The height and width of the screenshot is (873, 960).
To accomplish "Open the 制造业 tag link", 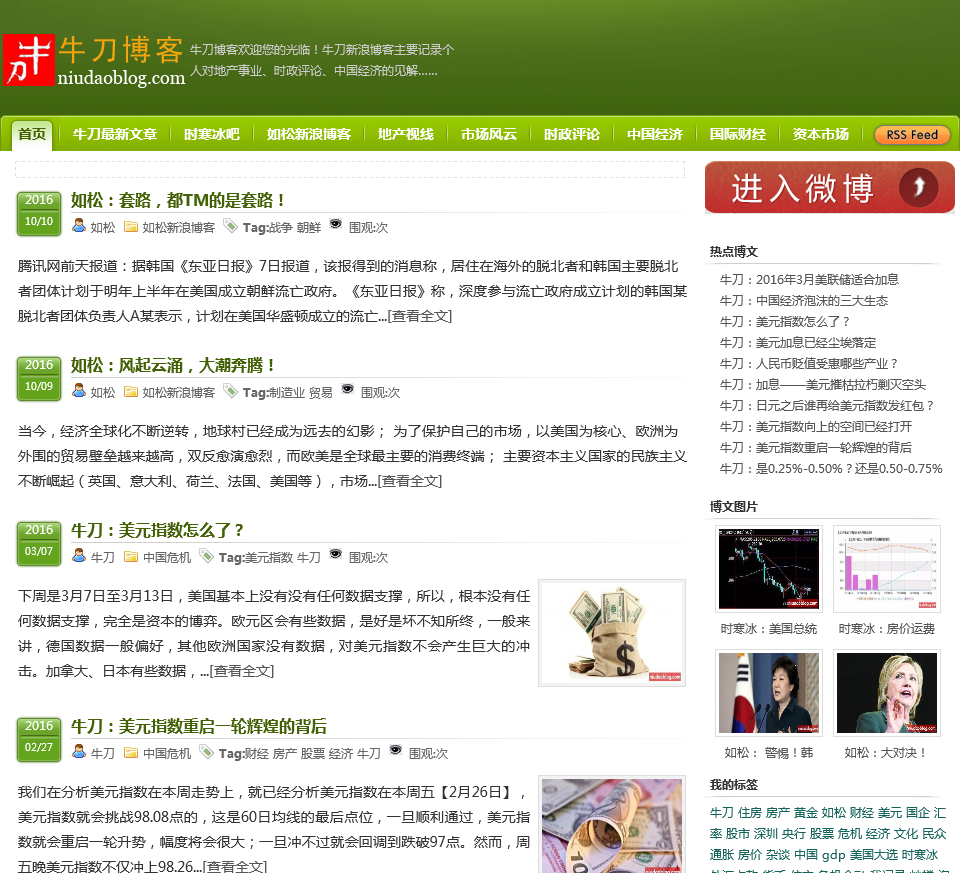I will (287, 392).
